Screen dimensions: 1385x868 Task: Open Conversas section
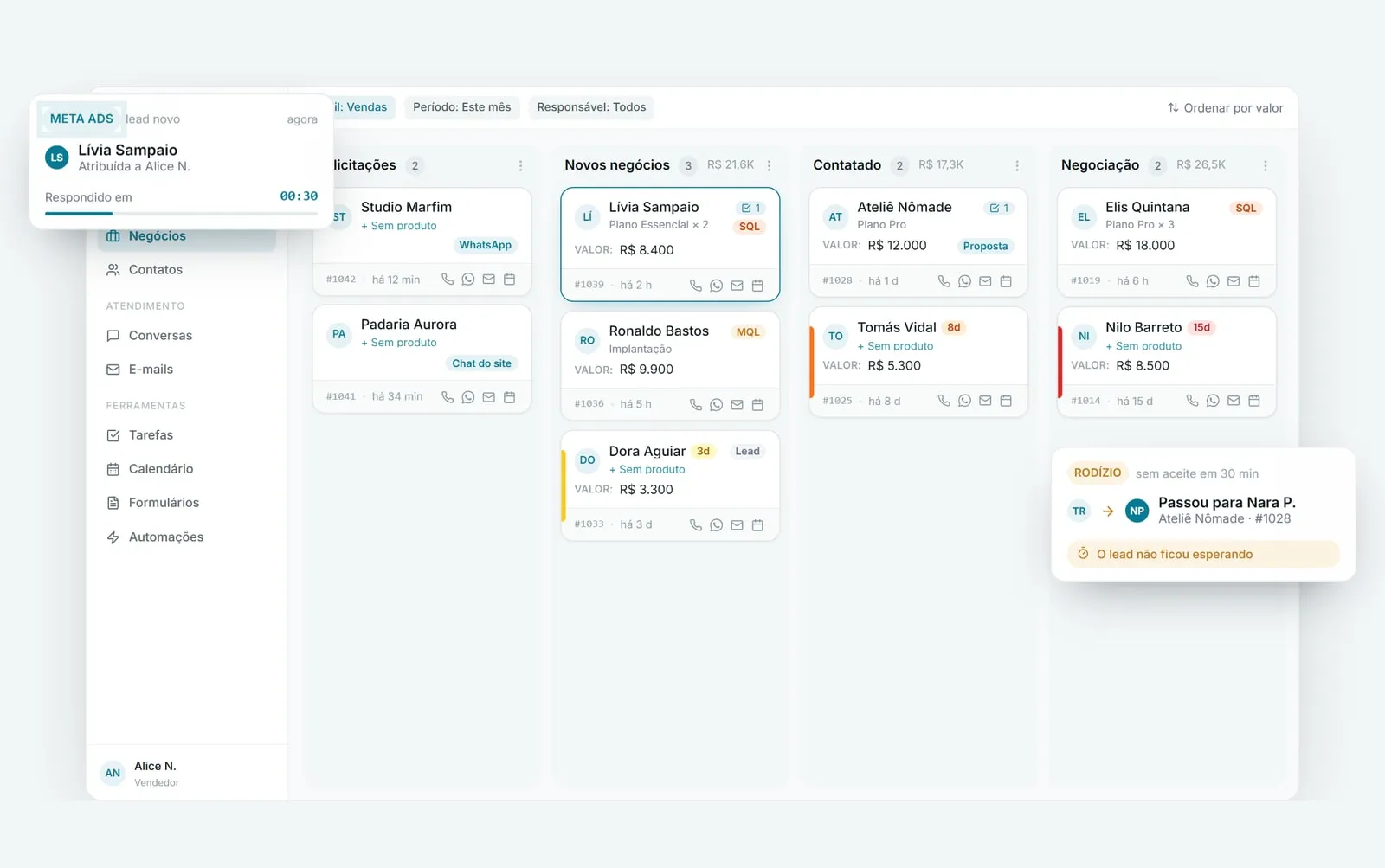click(186, 336)
